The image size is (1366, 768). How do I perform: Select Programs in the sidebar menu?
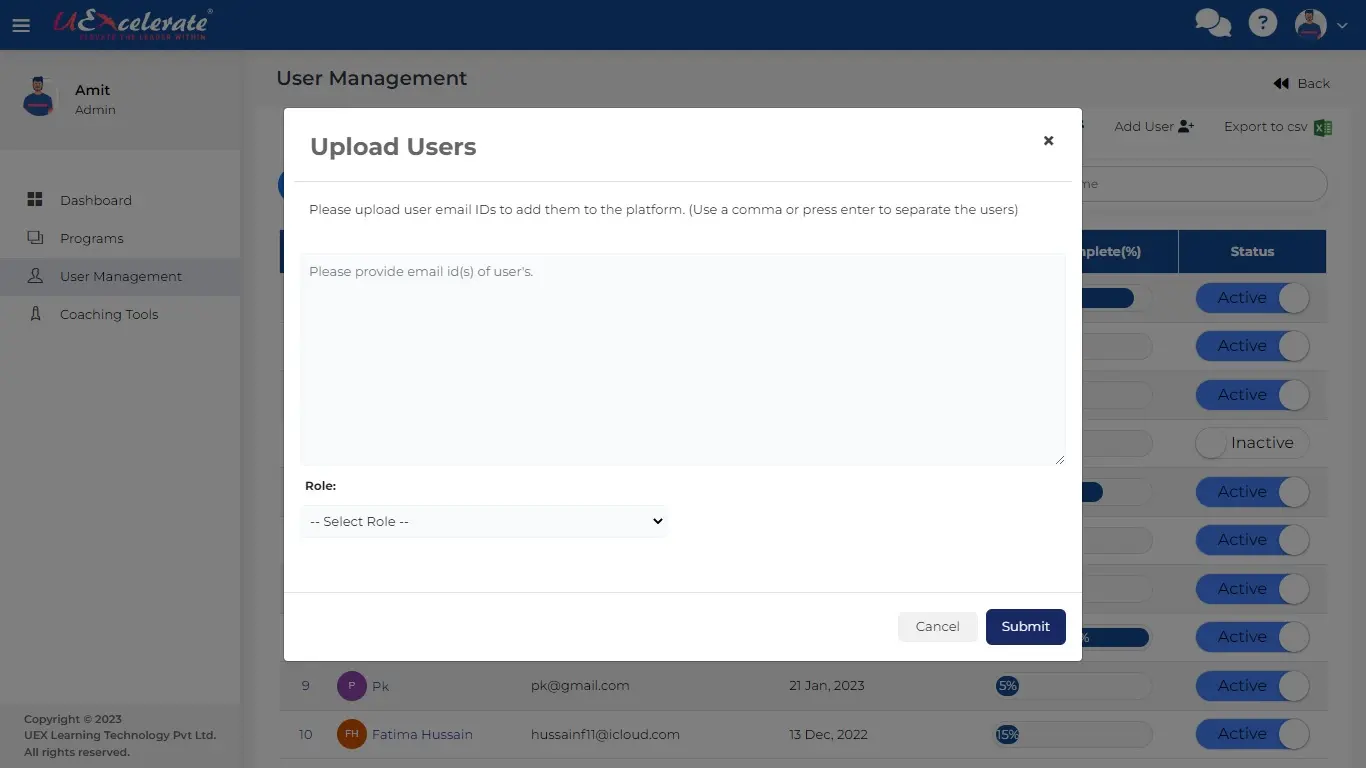[93, 238]
